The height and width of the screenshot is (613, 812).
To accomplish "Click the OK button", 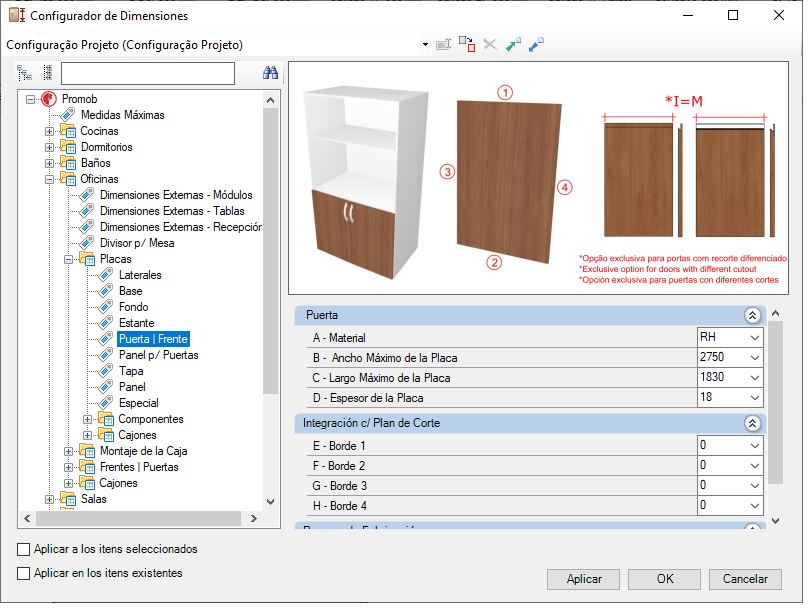I will click(x=664, y=579).
